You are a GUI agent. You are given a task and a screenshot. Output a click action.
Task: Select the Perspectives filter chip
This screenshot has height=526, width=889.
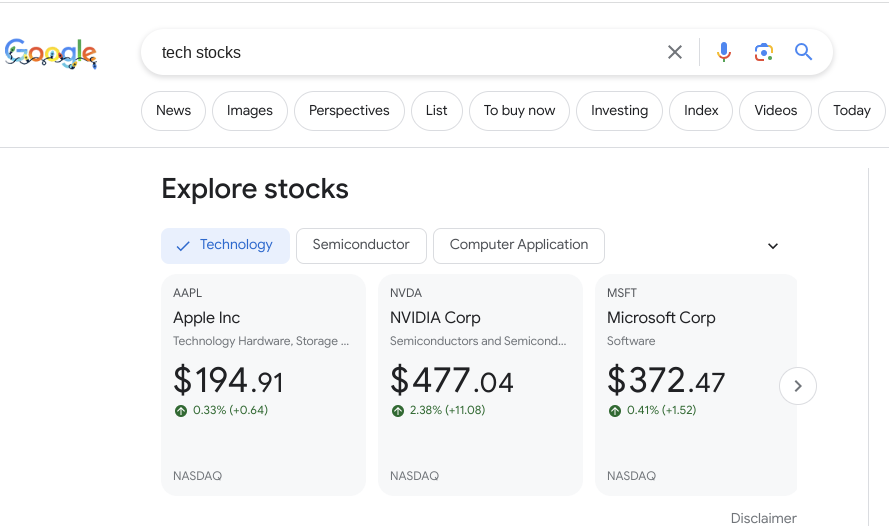point(349,111)
